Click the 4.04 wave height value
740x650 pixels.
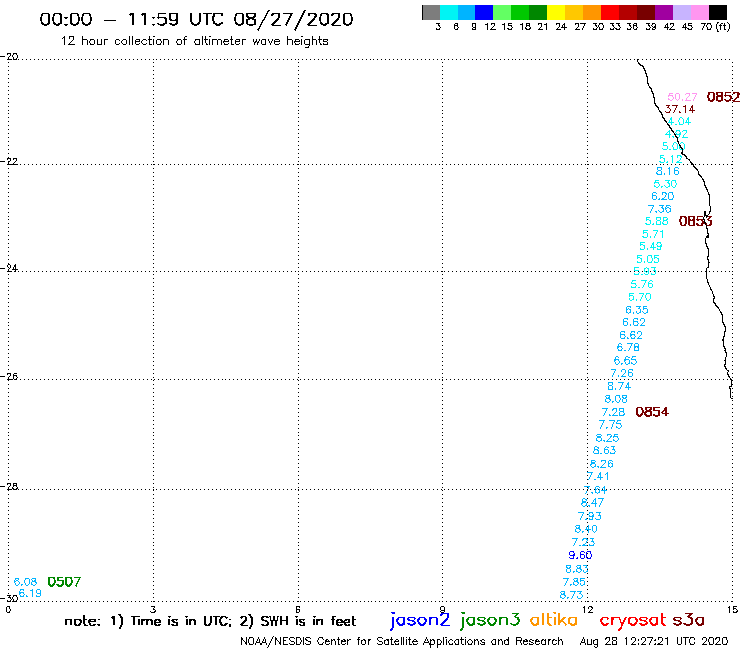click(x=679, y=121)
